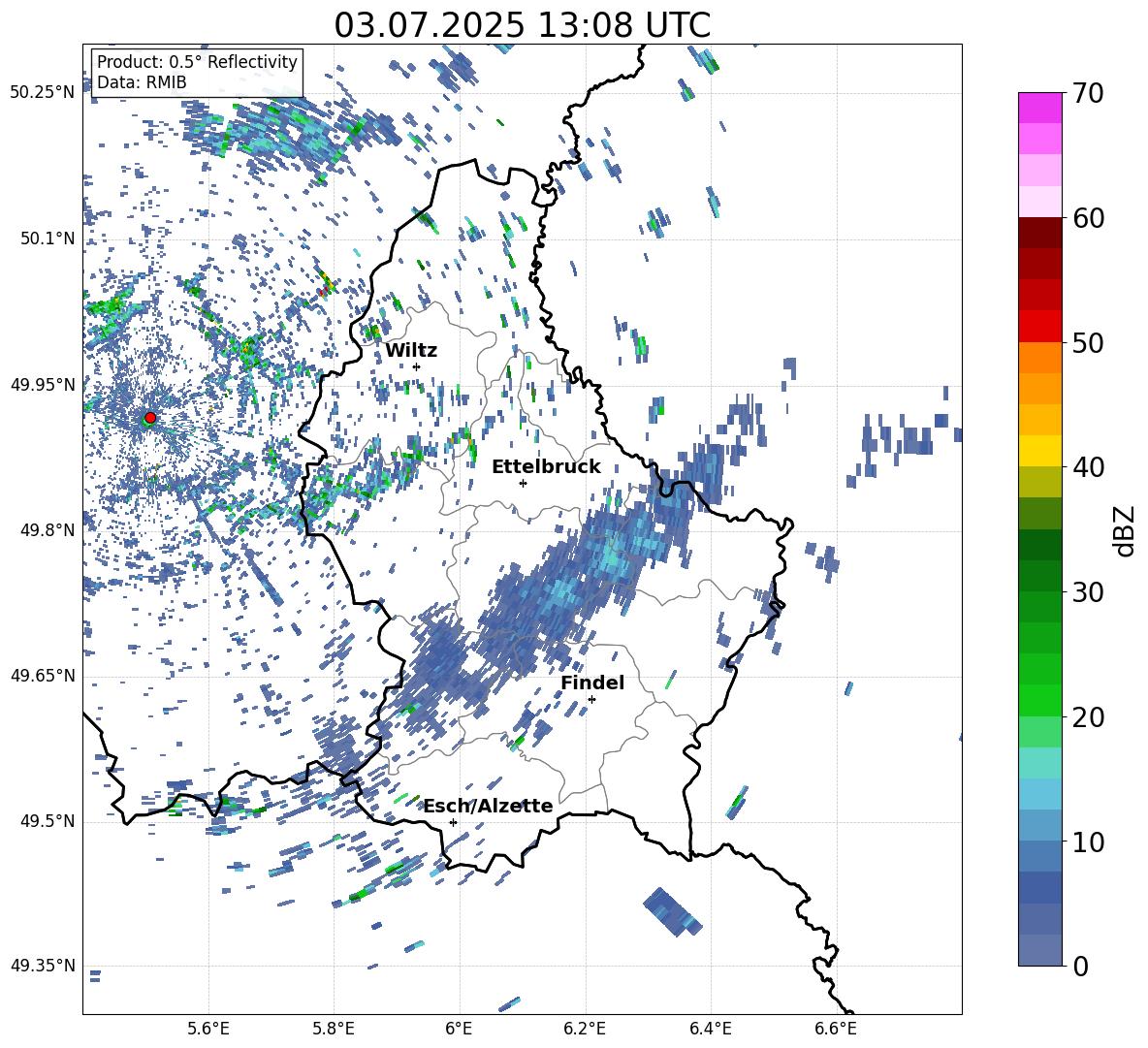Click the 49.95°N latitude label
Viewport: 1148px width, 1048px height.
coord(43,384)
